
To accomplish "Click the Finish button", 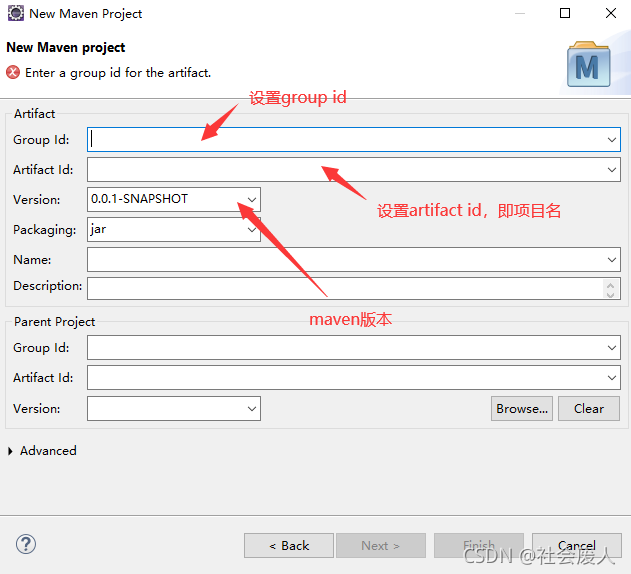I will point(479,546).
